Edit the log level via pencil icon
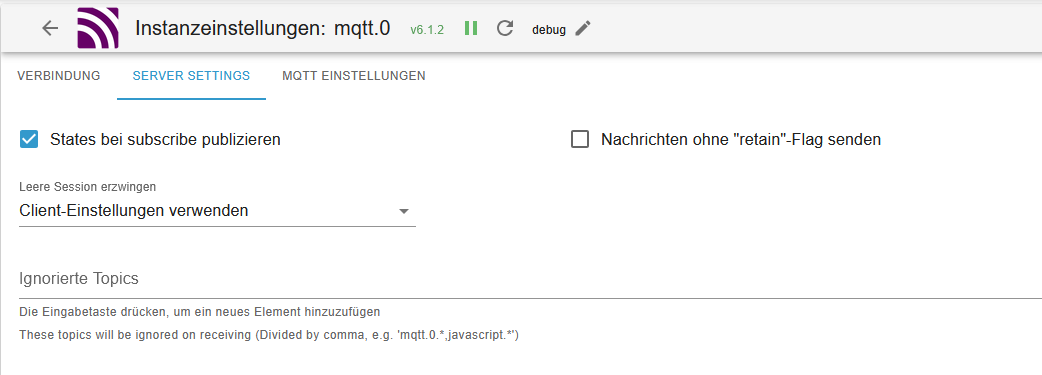1042x375 pixels. pyautogui.click(x=583, y=28)
